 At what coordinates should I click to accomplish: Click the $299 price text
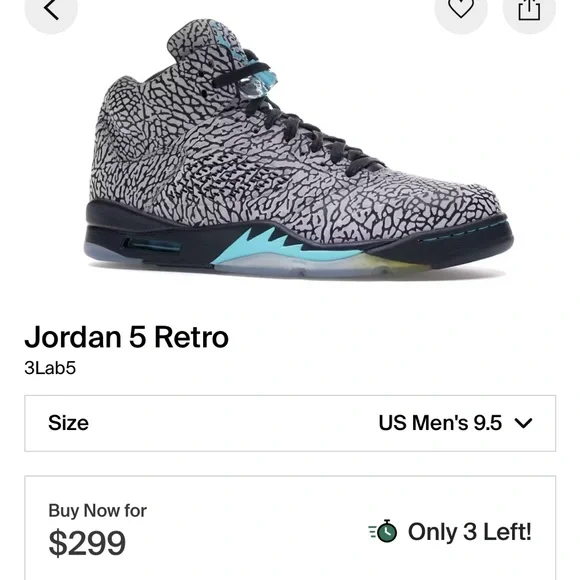(x=87, y=543)
